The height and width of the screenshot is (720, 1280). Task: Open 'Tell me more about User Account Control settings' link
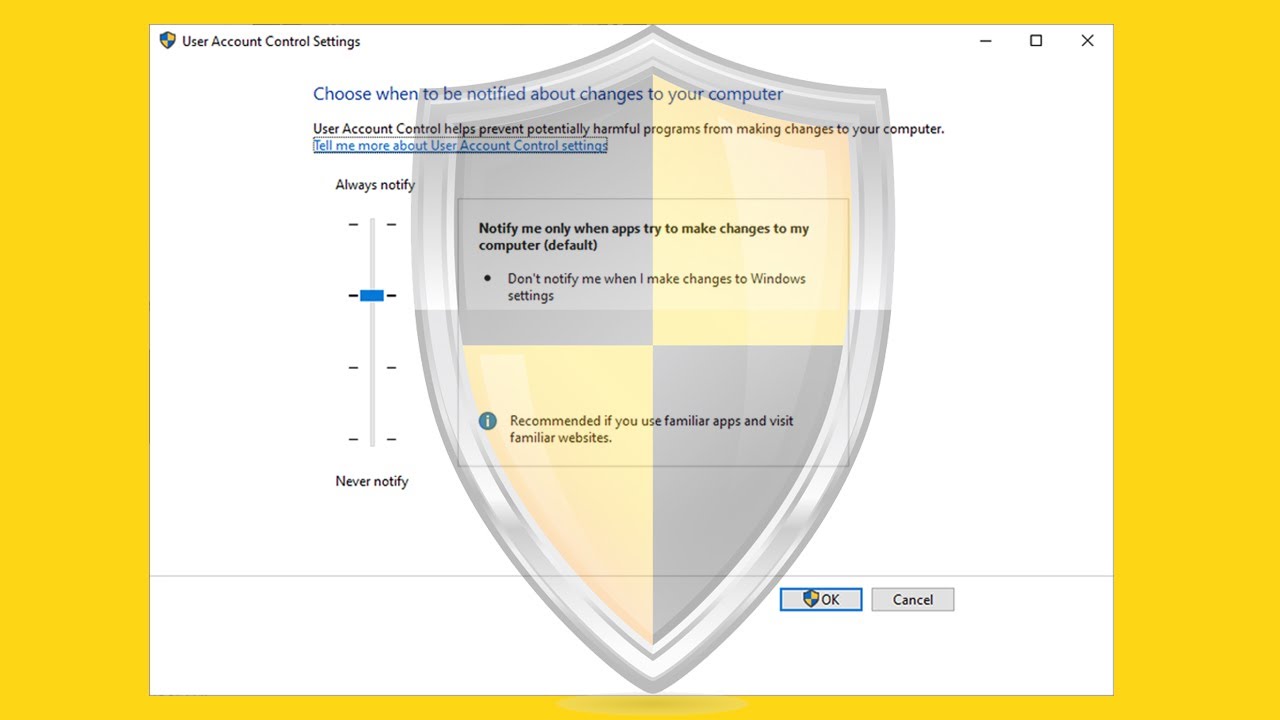click(x=460, y=146)
